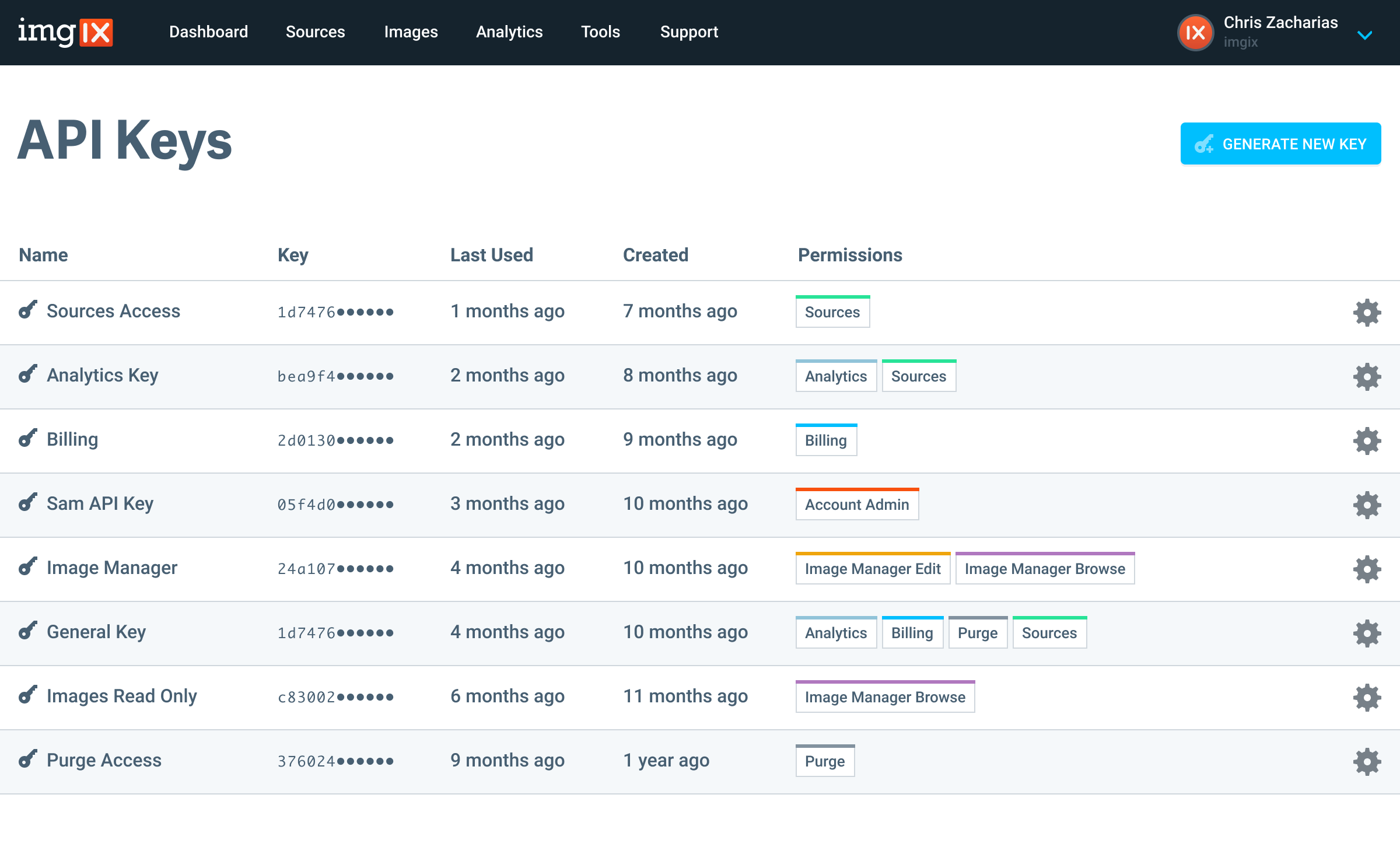Select the Account Admin permission badge
This screenshot has width=1400, height=847.
857,504
